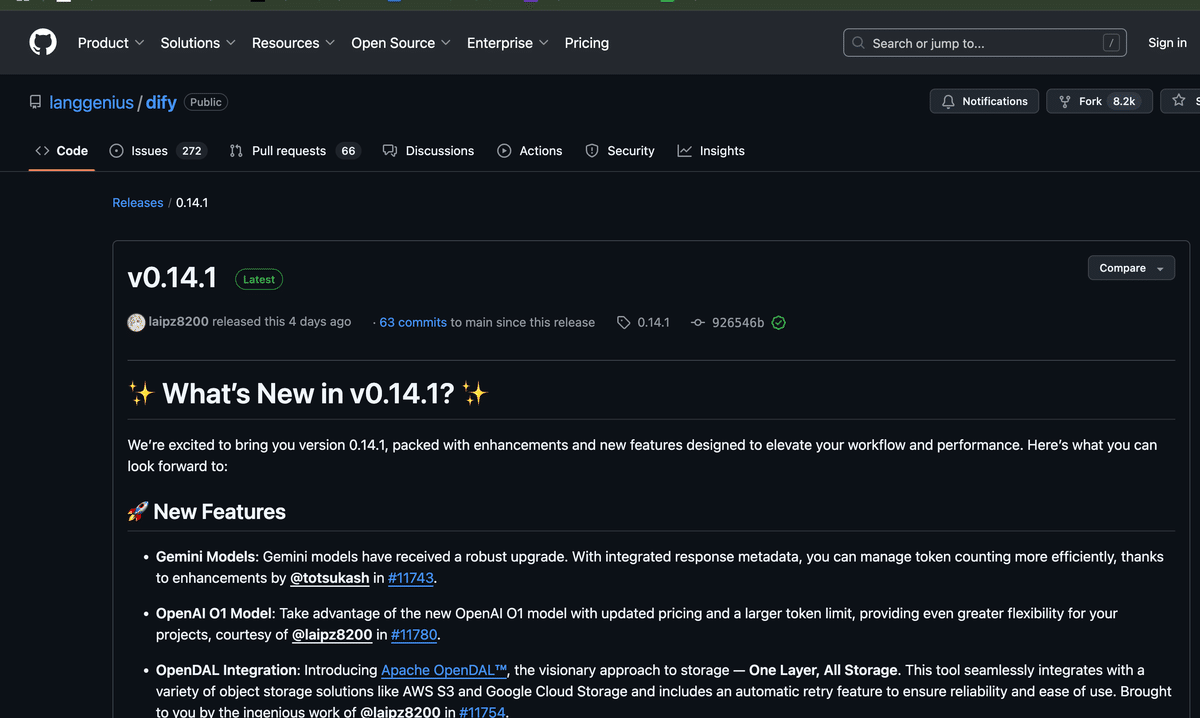Click the 63 commits link

[413, 322]
